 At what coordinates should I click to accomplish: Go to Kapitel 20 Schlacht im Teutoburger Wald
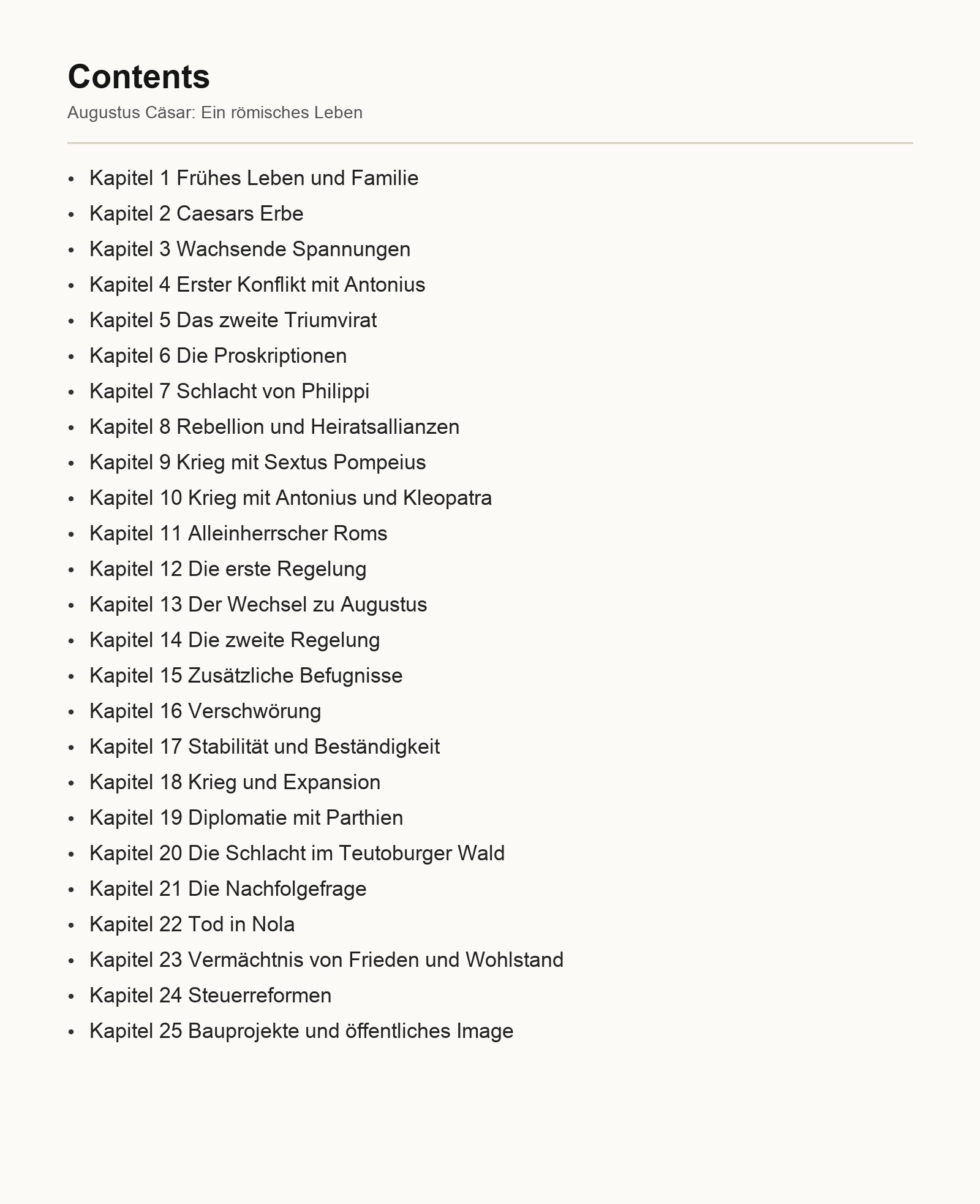click(297, 854)
